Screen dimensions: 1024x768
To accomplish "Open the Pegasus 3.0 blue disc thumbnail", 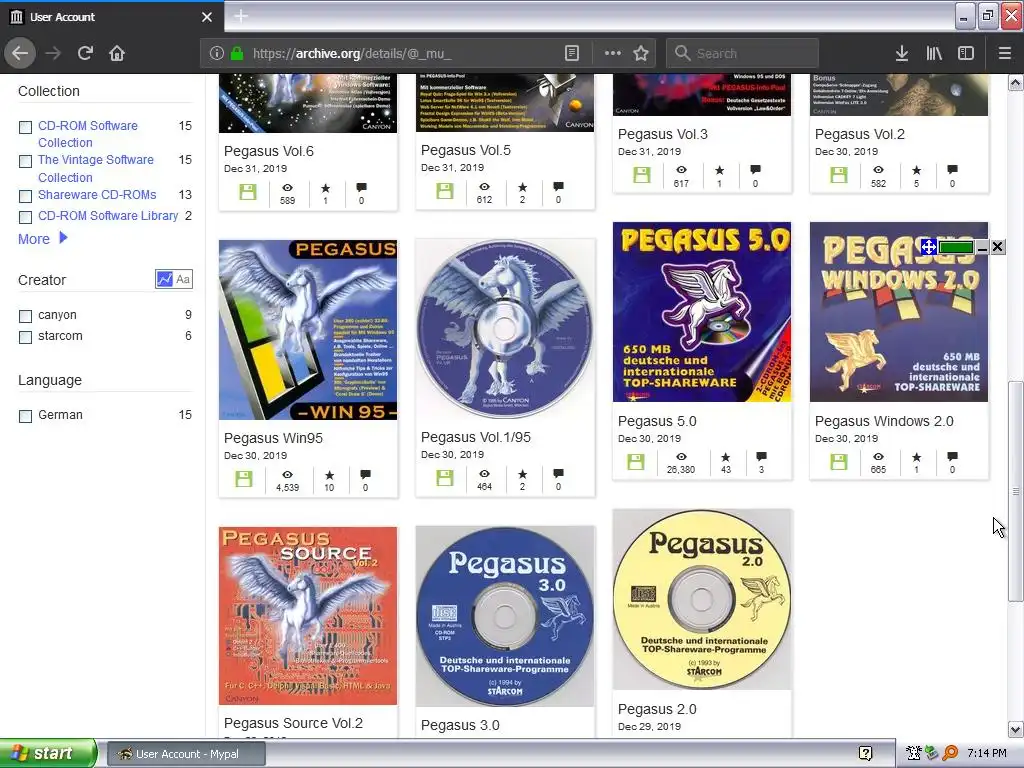I will tap(505, 616).
